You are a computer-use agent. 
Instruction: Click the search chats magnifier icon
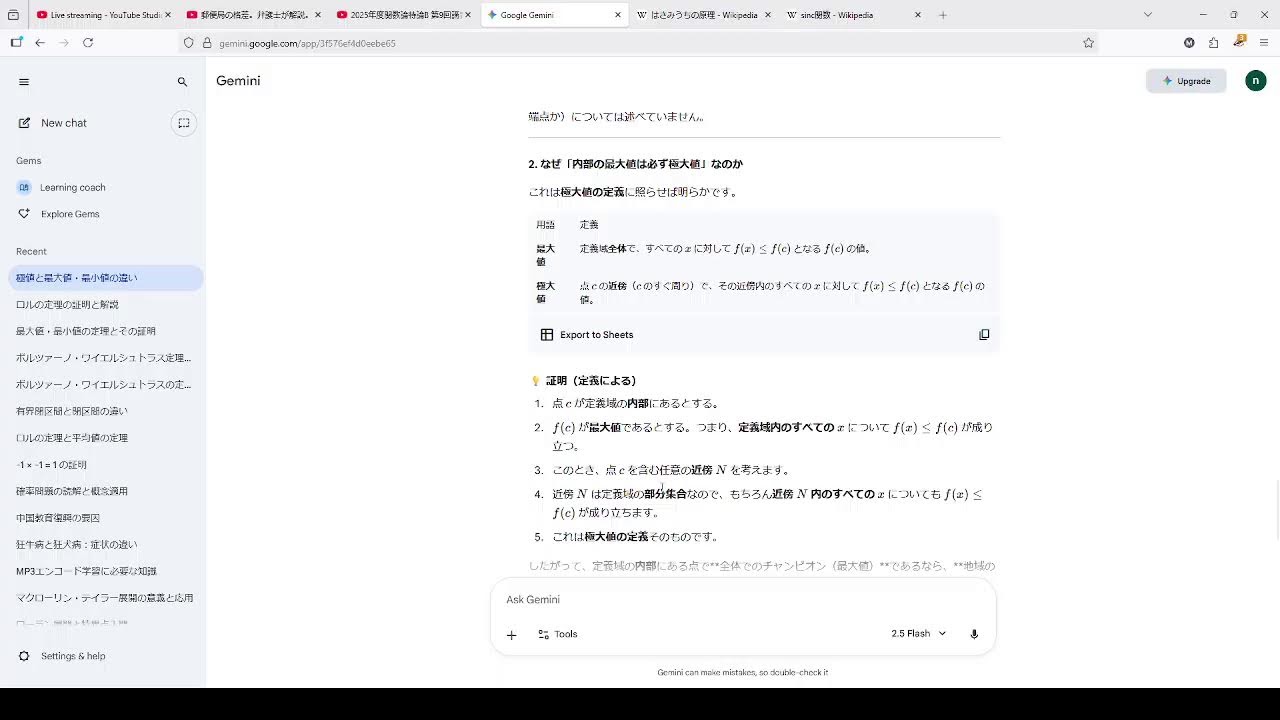click(182, 82)
